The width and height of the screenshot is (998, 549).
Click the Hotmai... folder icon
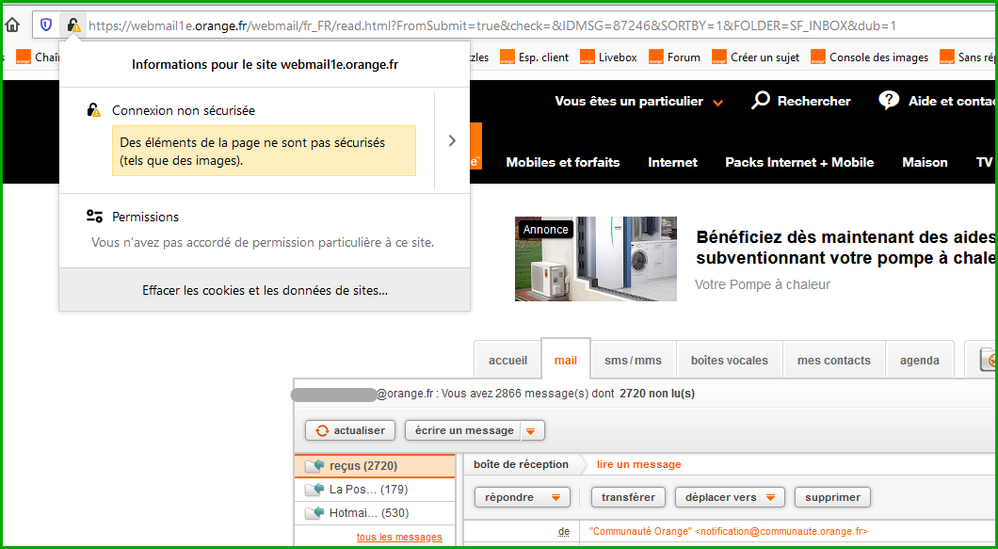click(315, 513)
